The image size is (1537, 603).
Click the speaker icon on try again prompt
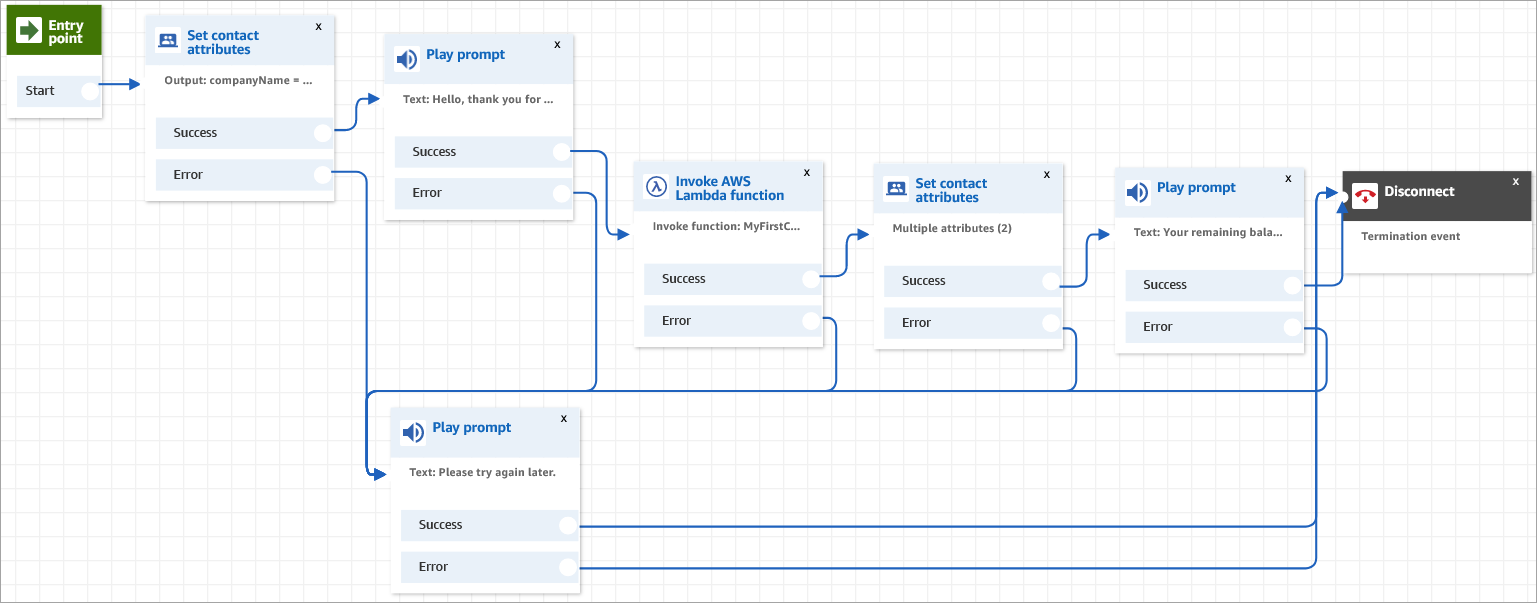(413, 432)
